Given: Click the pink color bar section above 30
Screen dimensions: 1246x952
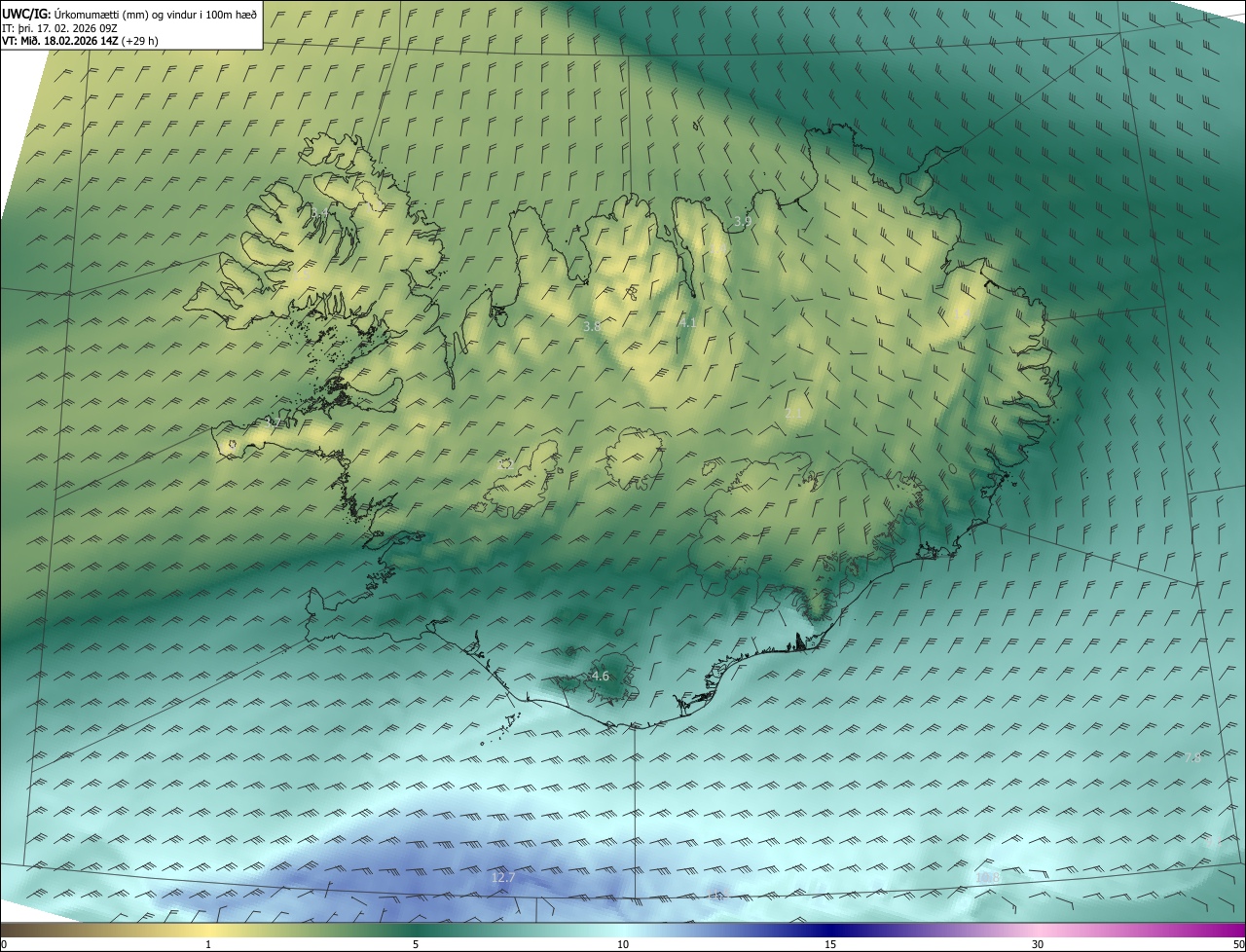Looking at the screenshot, I should click(1038, 930).
